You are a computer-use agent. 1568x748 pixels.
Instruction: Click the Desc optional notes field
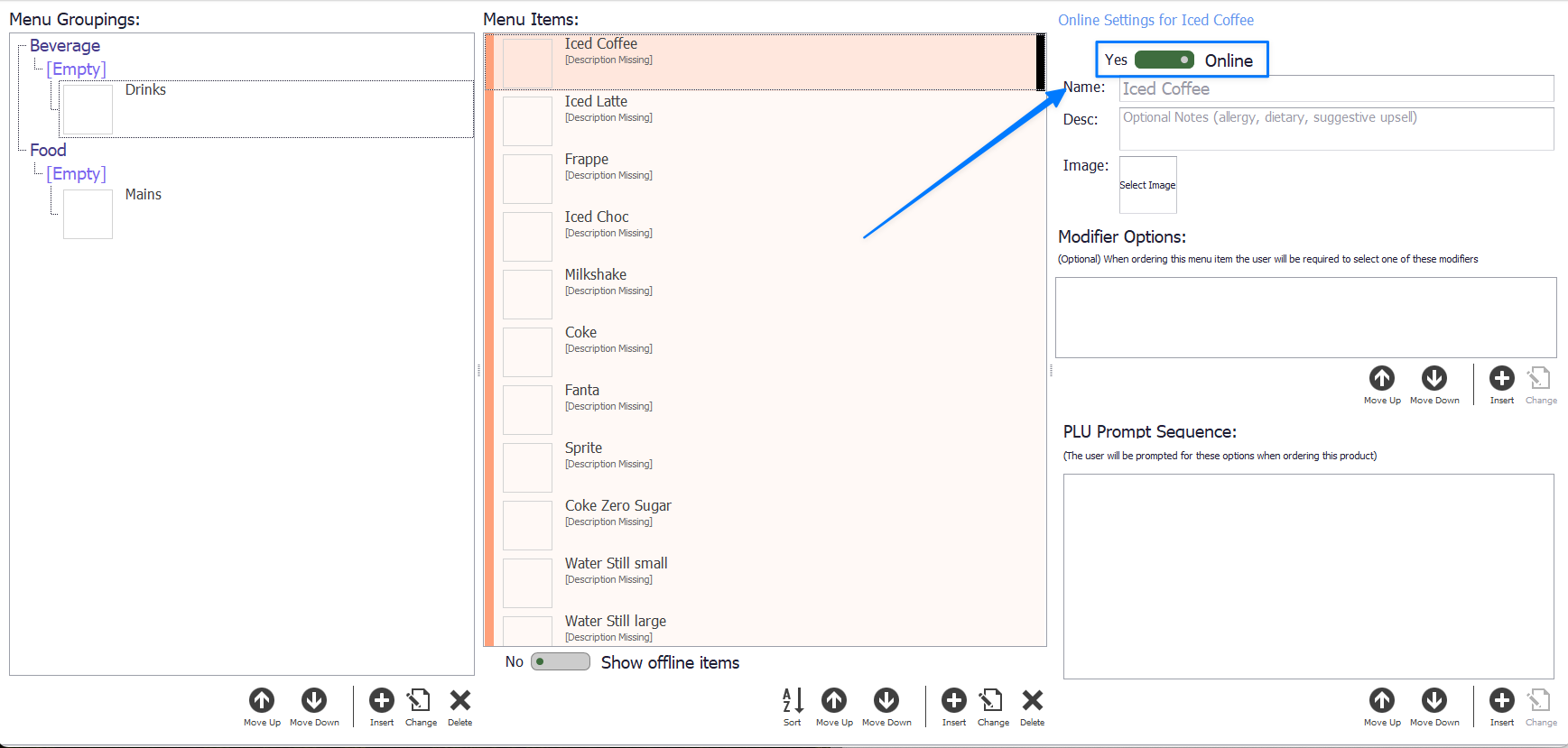click(x=1336, y=128)
